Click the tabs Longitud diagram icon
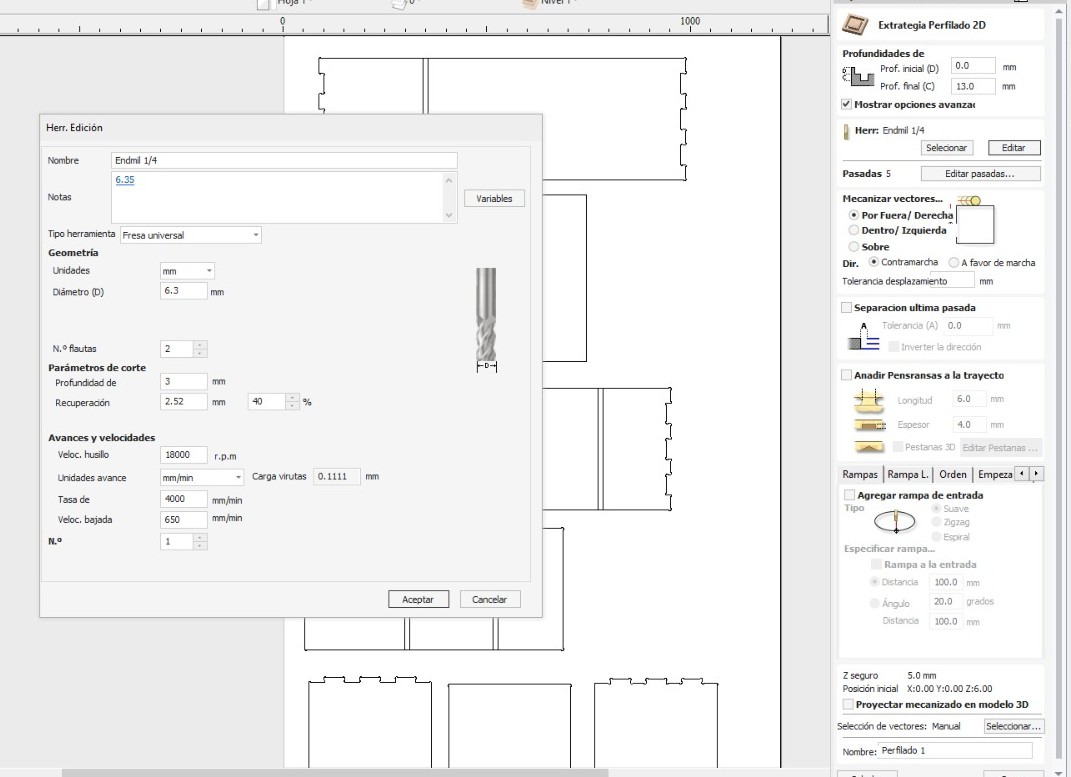 point(869,400)
